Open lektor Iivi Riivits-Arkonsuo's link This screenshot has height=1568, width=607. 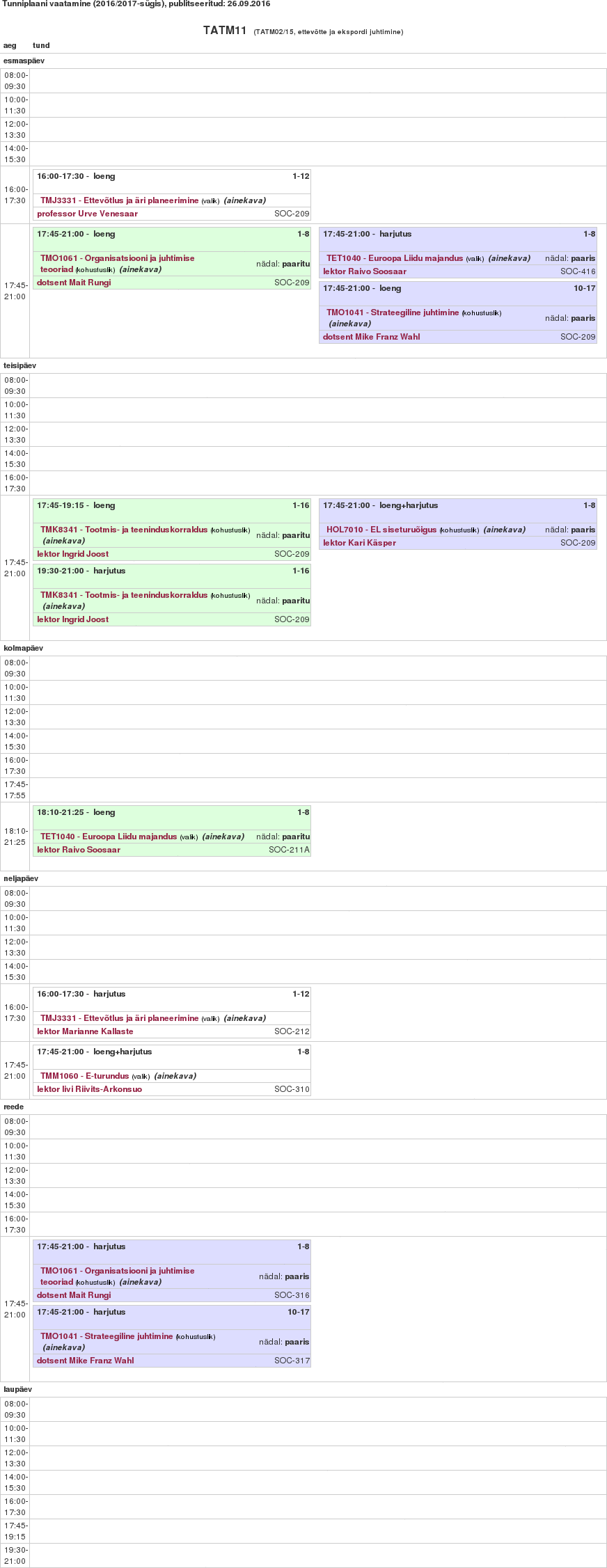coord(89,1089)
